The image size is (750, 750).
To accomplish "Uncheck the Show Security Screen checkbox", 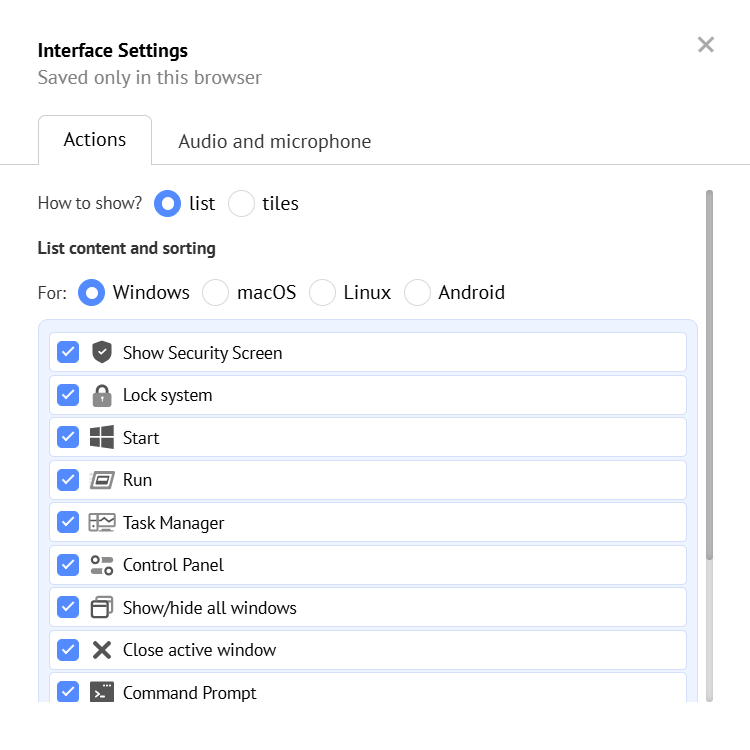I will pyautogui.click(x=68, y=352).
